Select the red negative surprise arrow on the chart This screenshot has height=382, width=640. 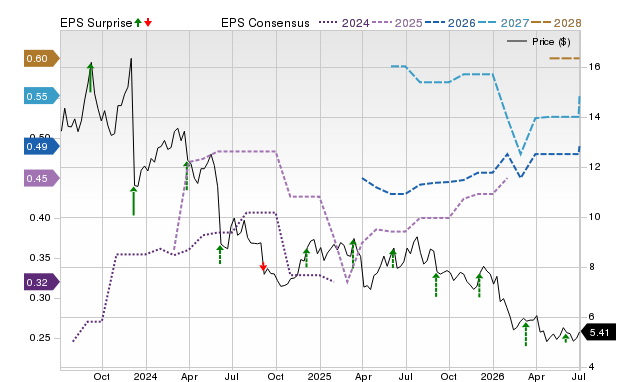(x=263, y=267)
